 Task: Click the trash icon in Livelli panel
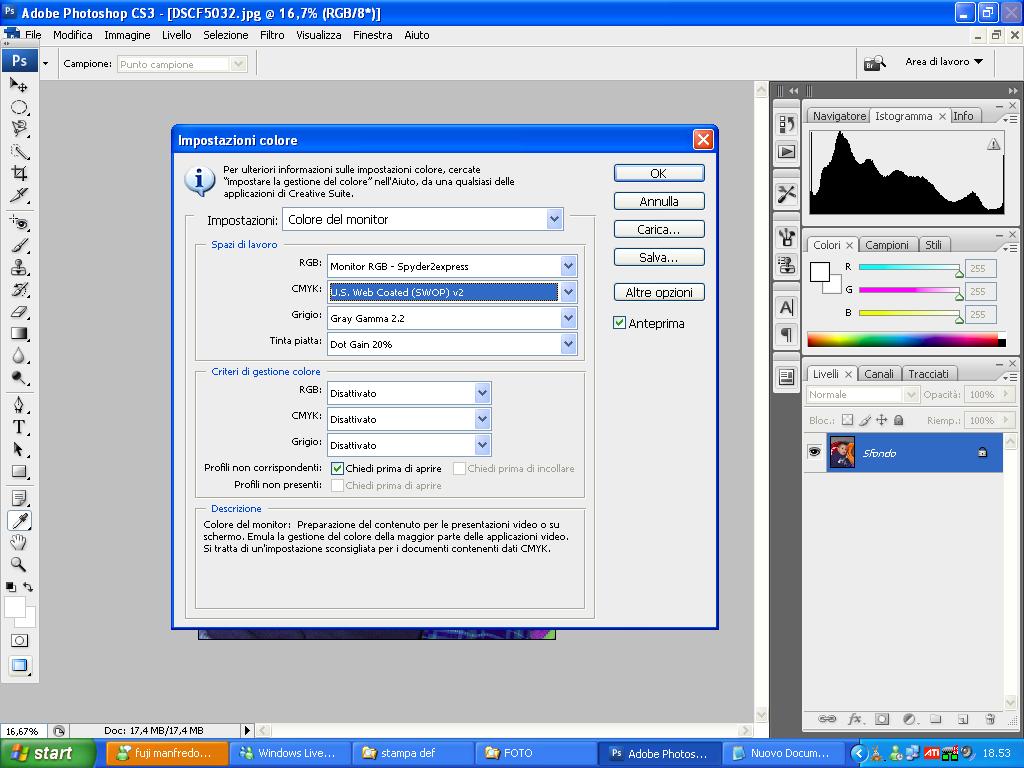pos(990,719)
